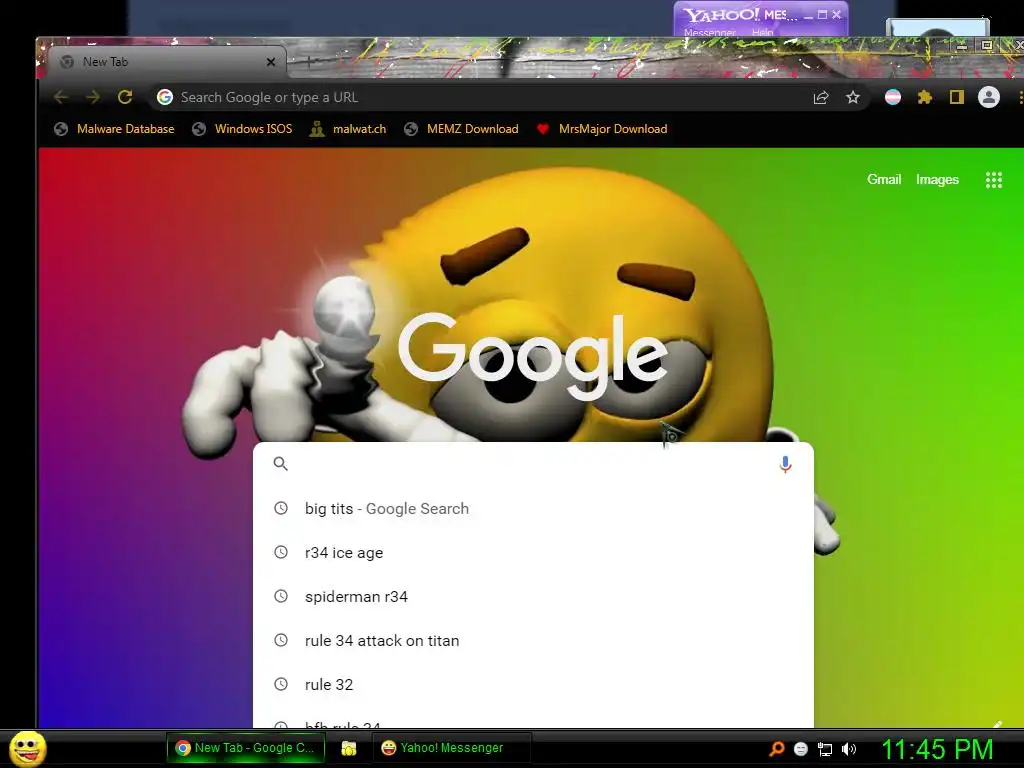Image resolution: width=1024 pixels, height=768 pixels.
Task: Click the clock icon beside spiderman r34
Action: click(x=281, y=596)
